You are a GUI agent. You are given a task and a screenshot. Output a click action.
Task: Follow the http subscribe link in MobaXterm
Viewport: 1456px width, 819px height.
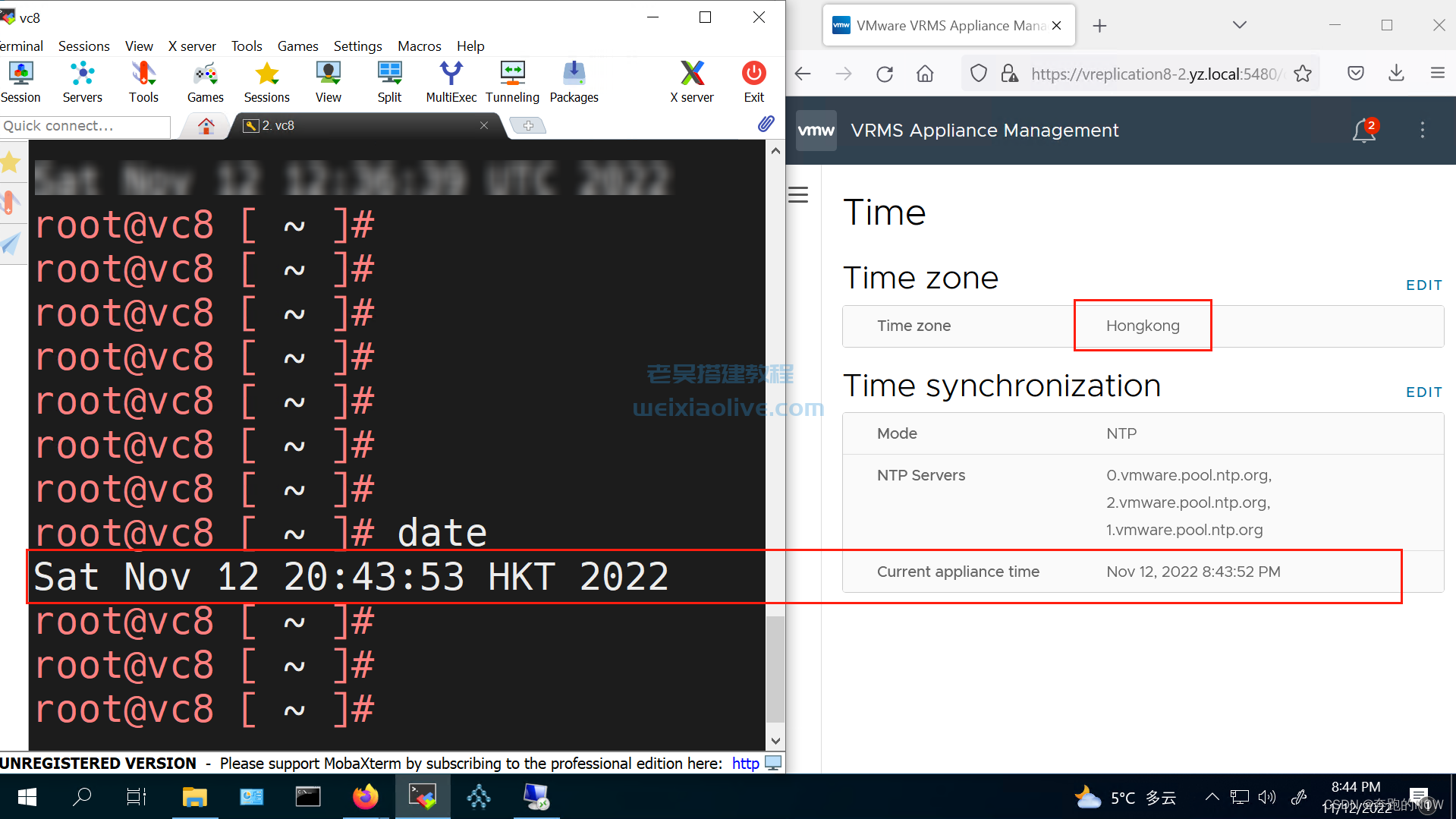745,764
